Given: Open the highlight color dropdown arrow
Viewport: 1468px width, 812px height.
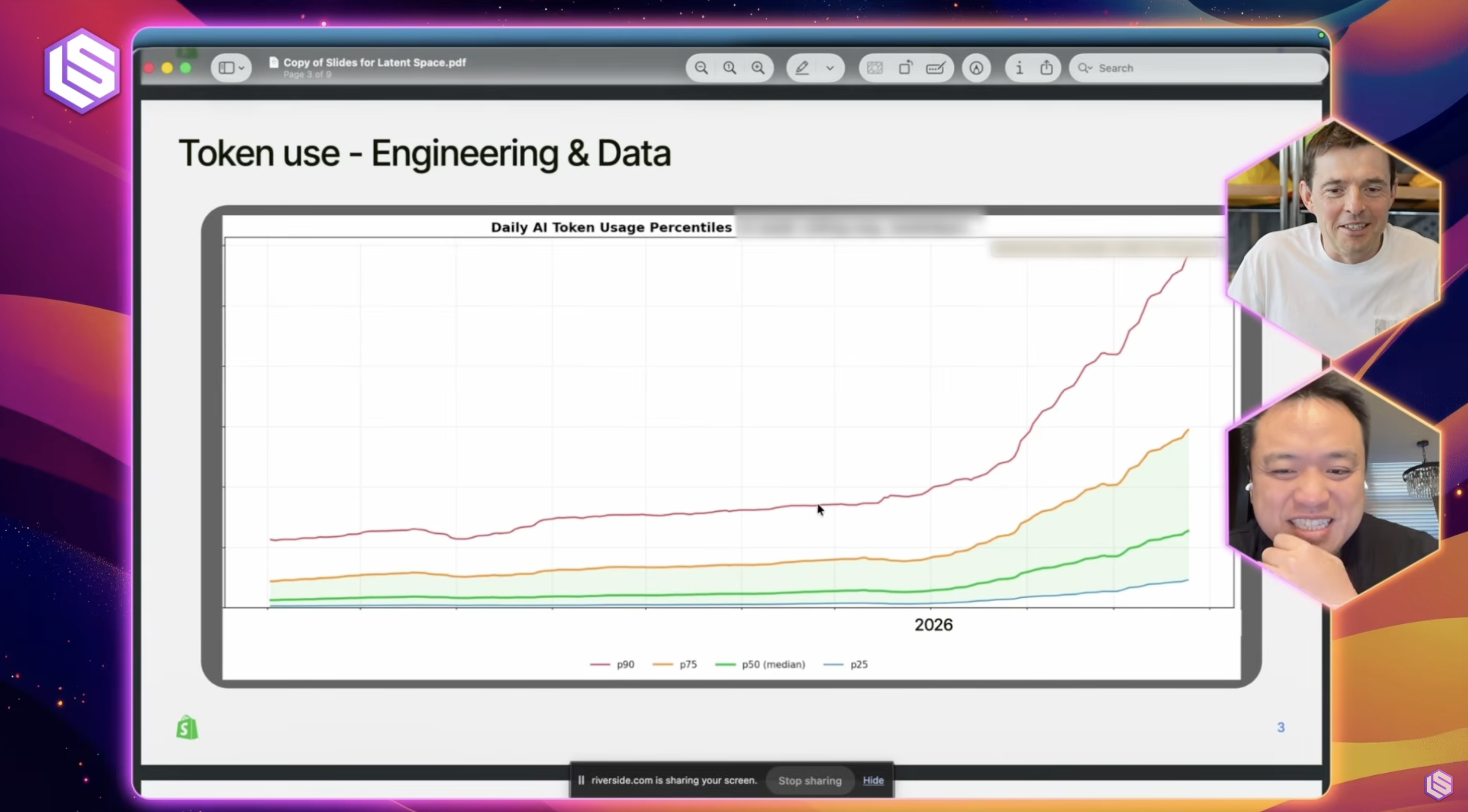Looking at the screenshot, I should coord(830,68).
